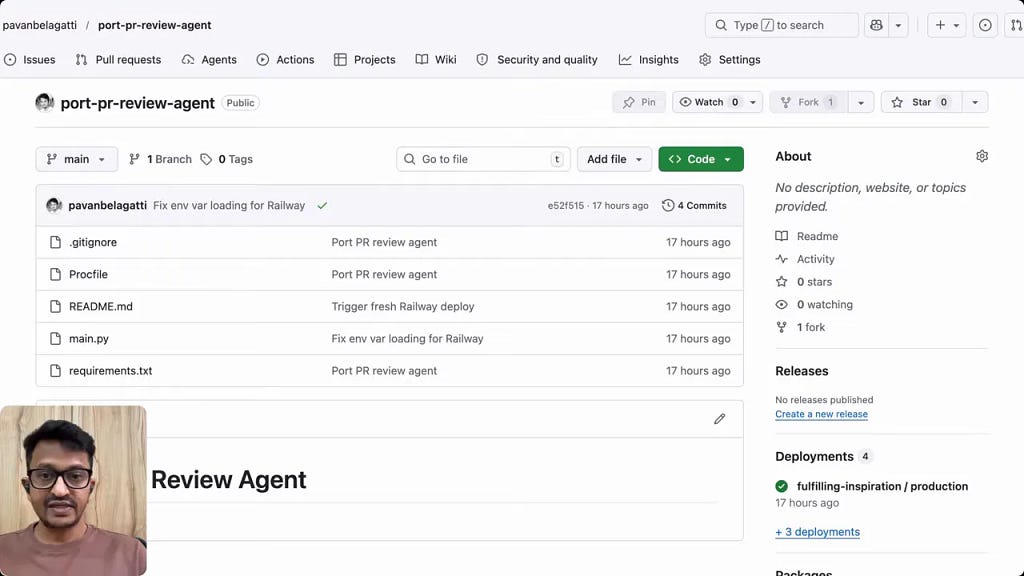Open the Add file dropdown
Screen dimensions: 1024x576
click(x=614, y=159)
